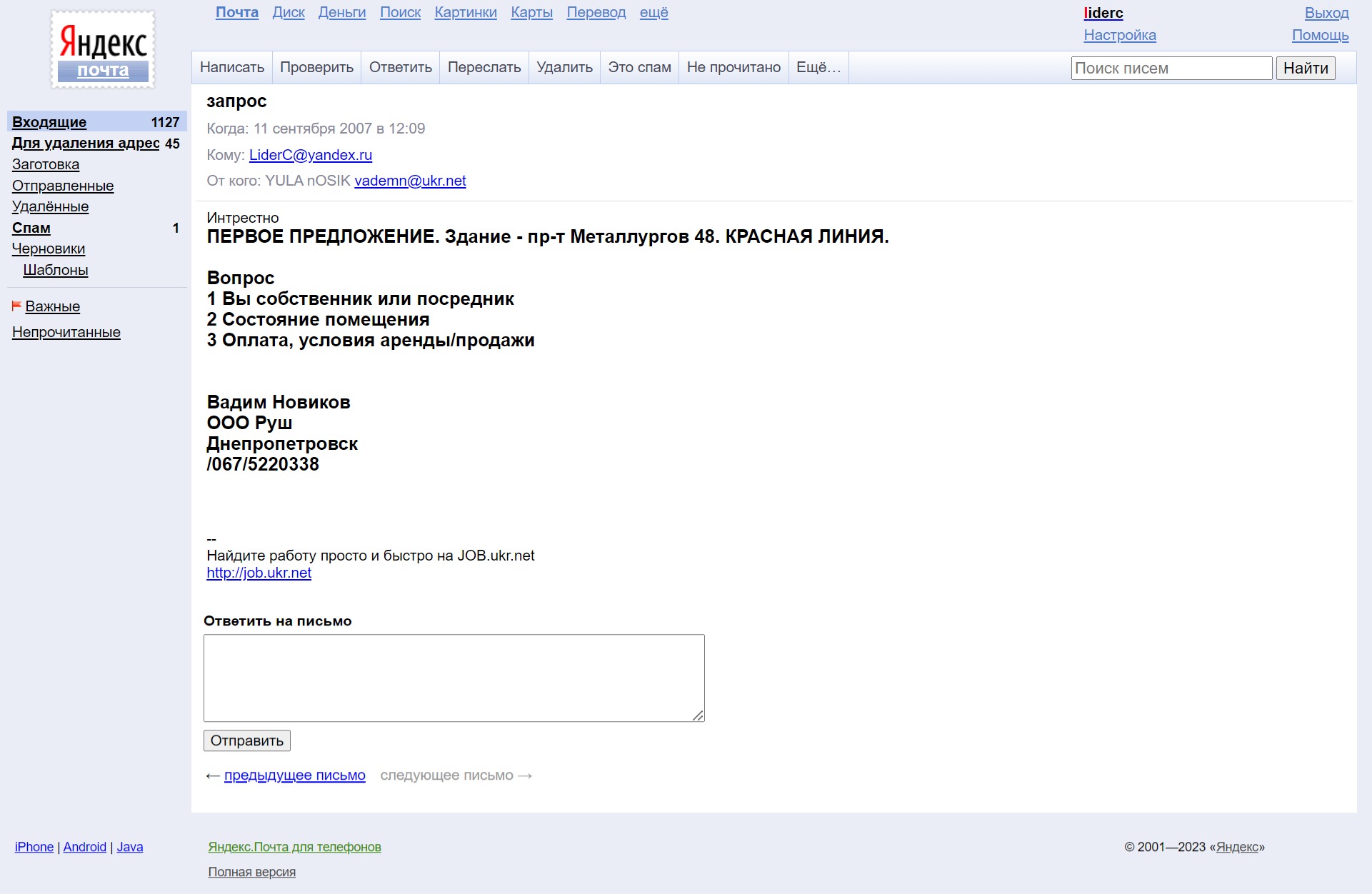This screenshot has width=1372, height=894.
Task: Click the recipient address LiderC@yandex.ru
Action: (311, 155)
